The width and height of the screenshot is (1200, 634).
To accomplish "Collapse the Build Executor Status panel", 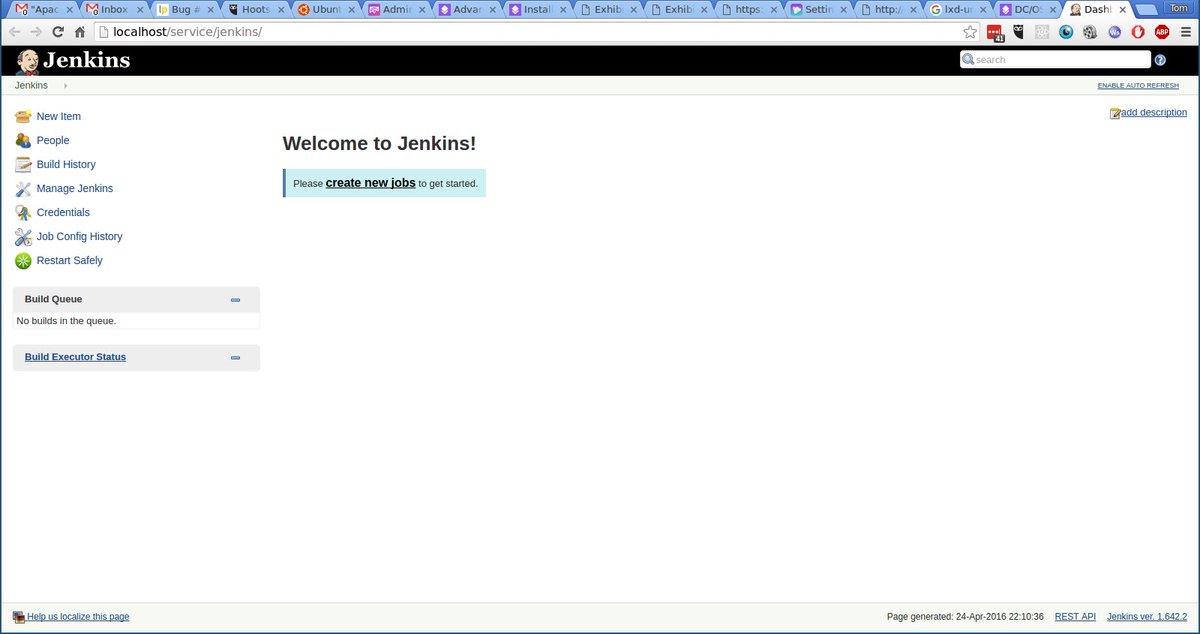I will pos(235,358).
